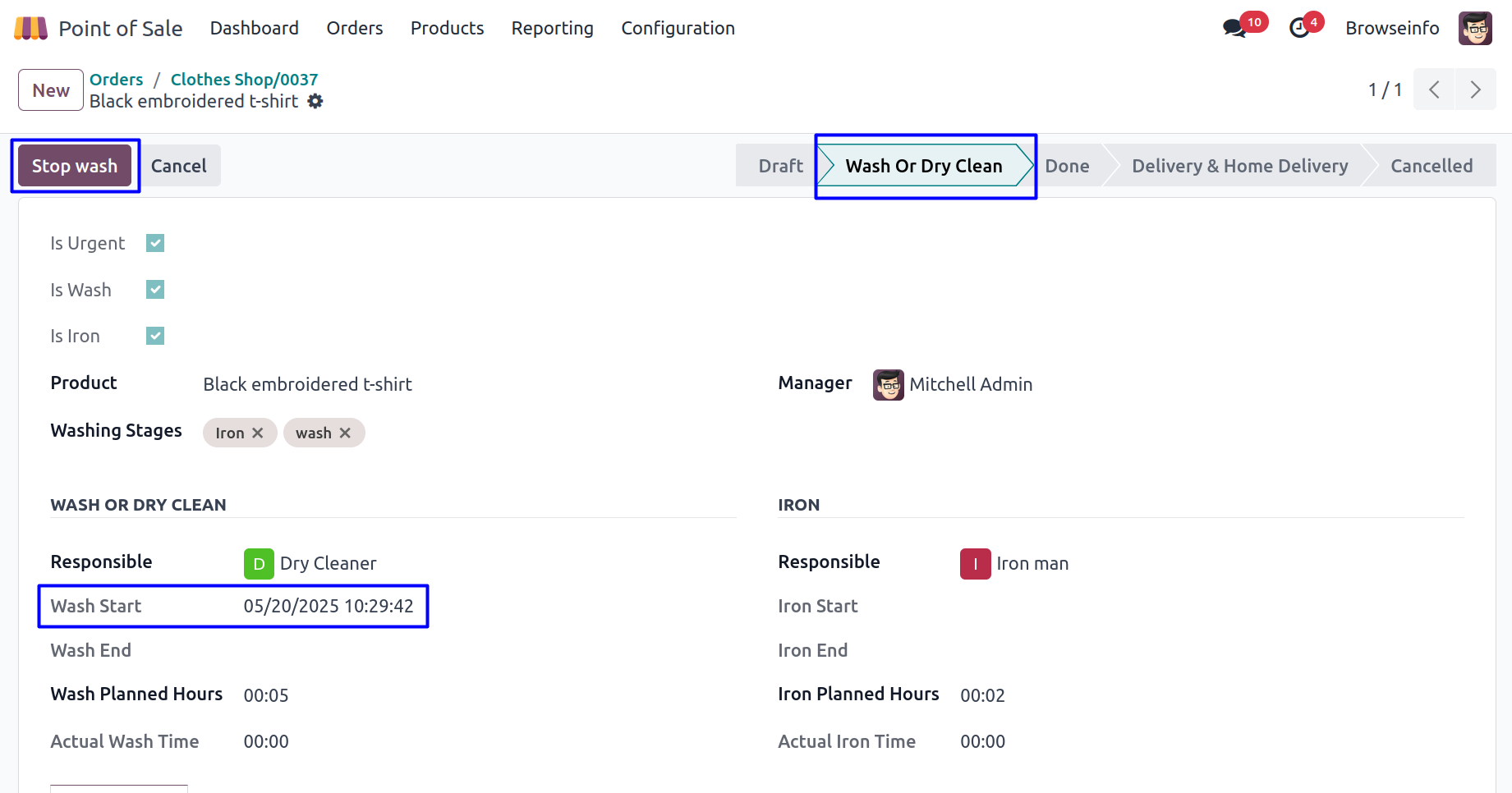This screenshot has height=793, width=1512.
Task: Open the gear actions menu beside record title
Action: tap(315, 101)
